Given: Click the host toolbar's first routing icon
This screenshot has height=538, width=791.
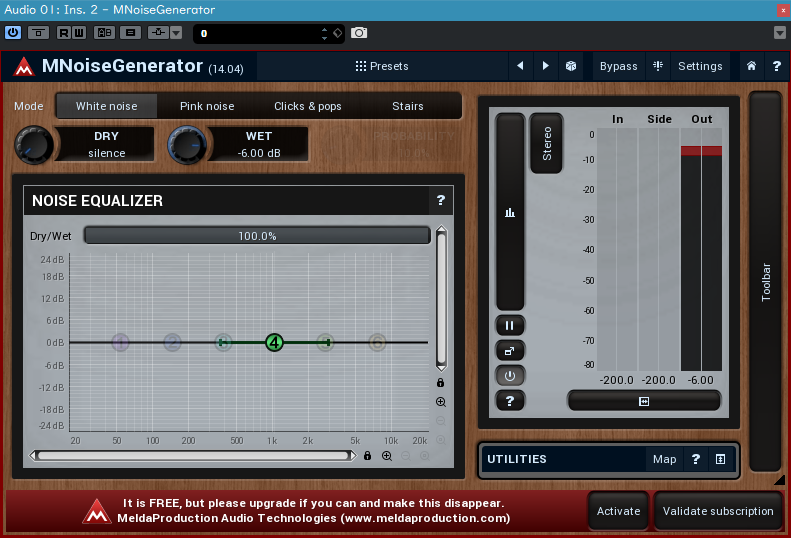Looking at the screenshot, I should coord(38,33).
